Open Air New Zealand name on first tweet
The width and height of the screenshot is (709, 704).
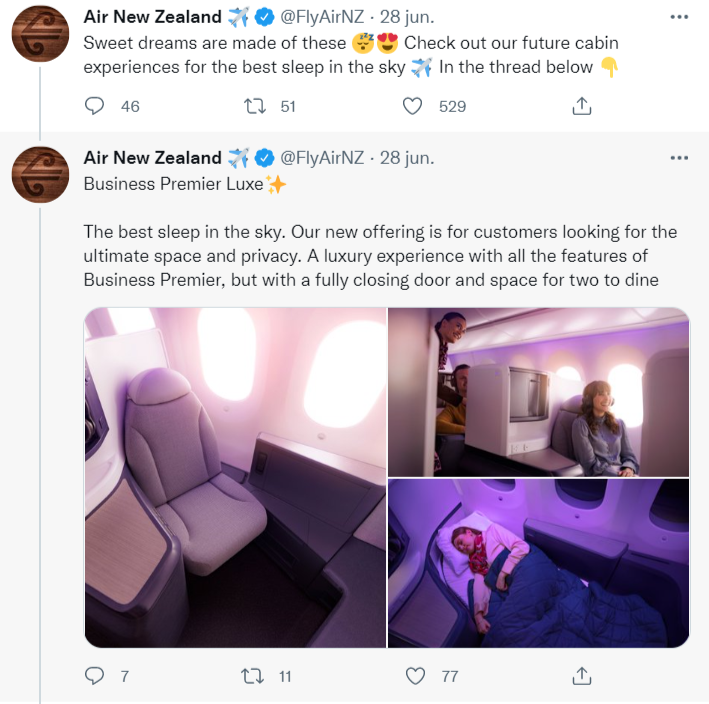click(152, 17)
